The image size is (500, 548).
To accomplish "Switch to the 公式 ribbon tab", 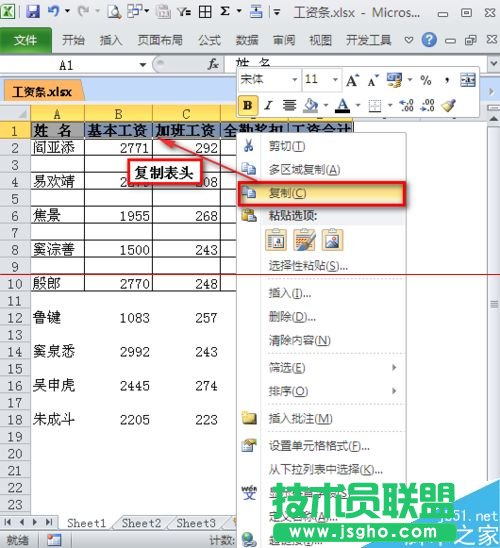I will point(210,40).
